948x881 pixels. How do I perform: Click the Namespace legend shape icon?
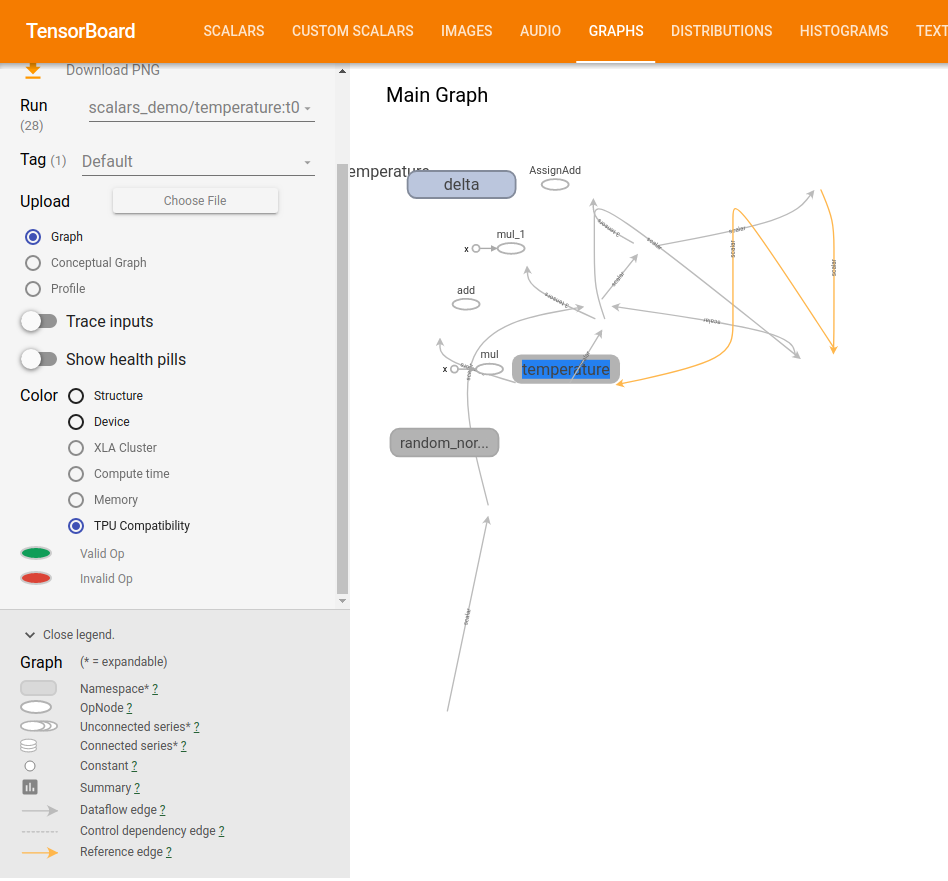tap(38, 687)
